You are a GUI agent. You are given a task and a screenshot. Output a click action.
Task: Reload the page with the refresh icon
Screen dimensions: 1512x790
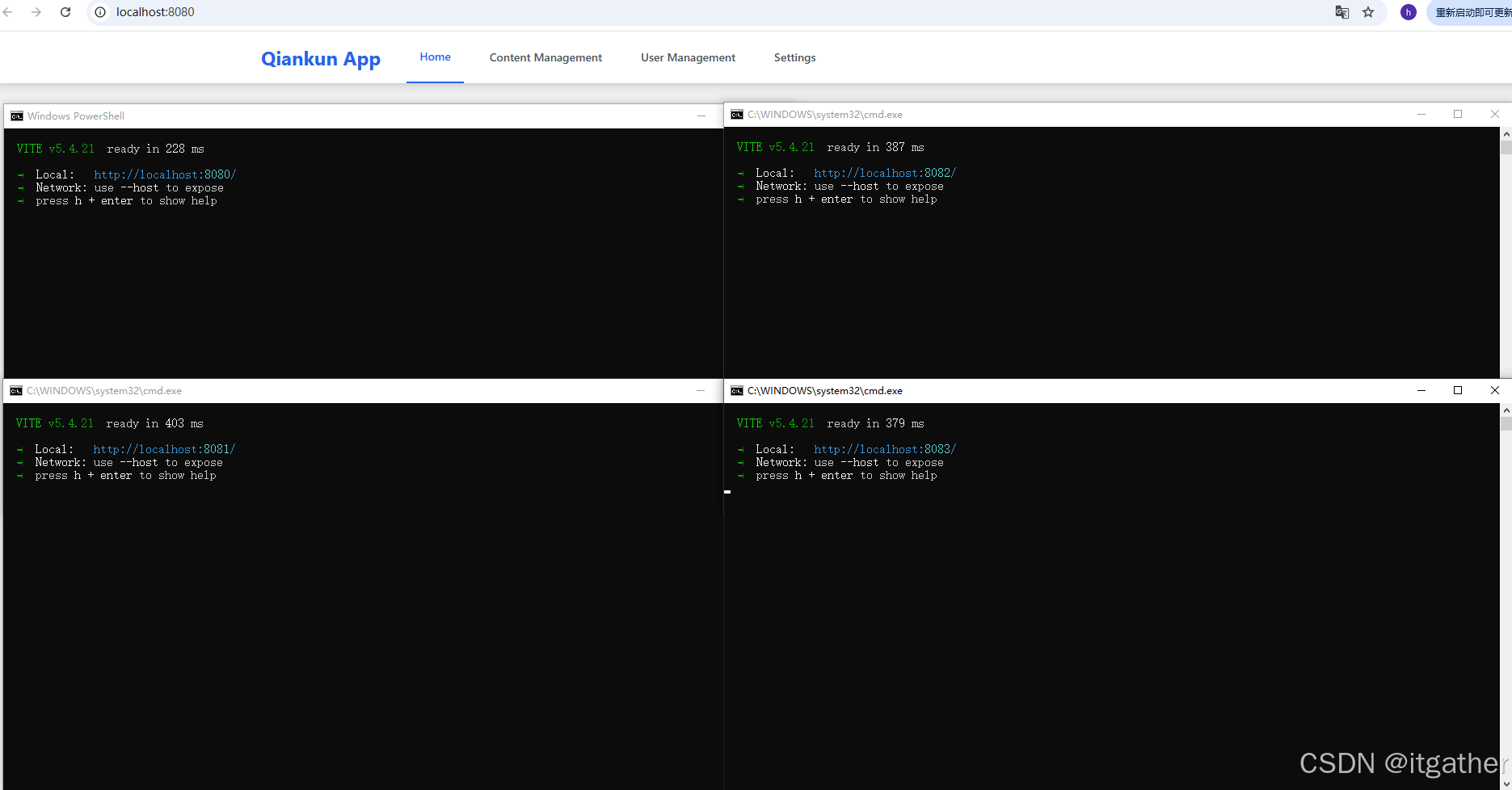(x=65, y=12)
